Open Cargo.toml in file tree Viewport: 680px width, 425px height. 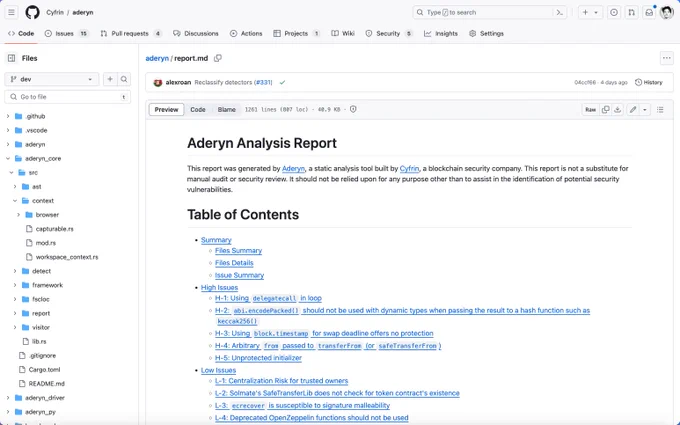(44, 370)
